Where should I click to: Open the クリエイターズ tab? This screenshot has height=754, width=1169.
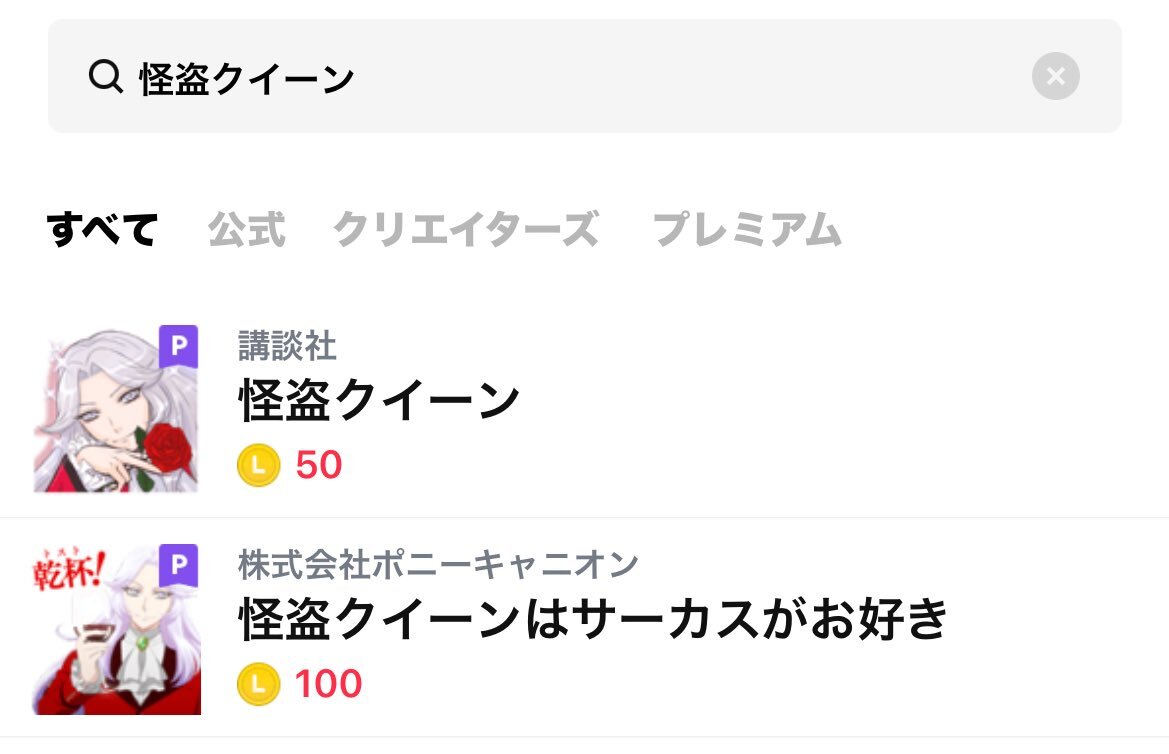click(x=466, y=229)
